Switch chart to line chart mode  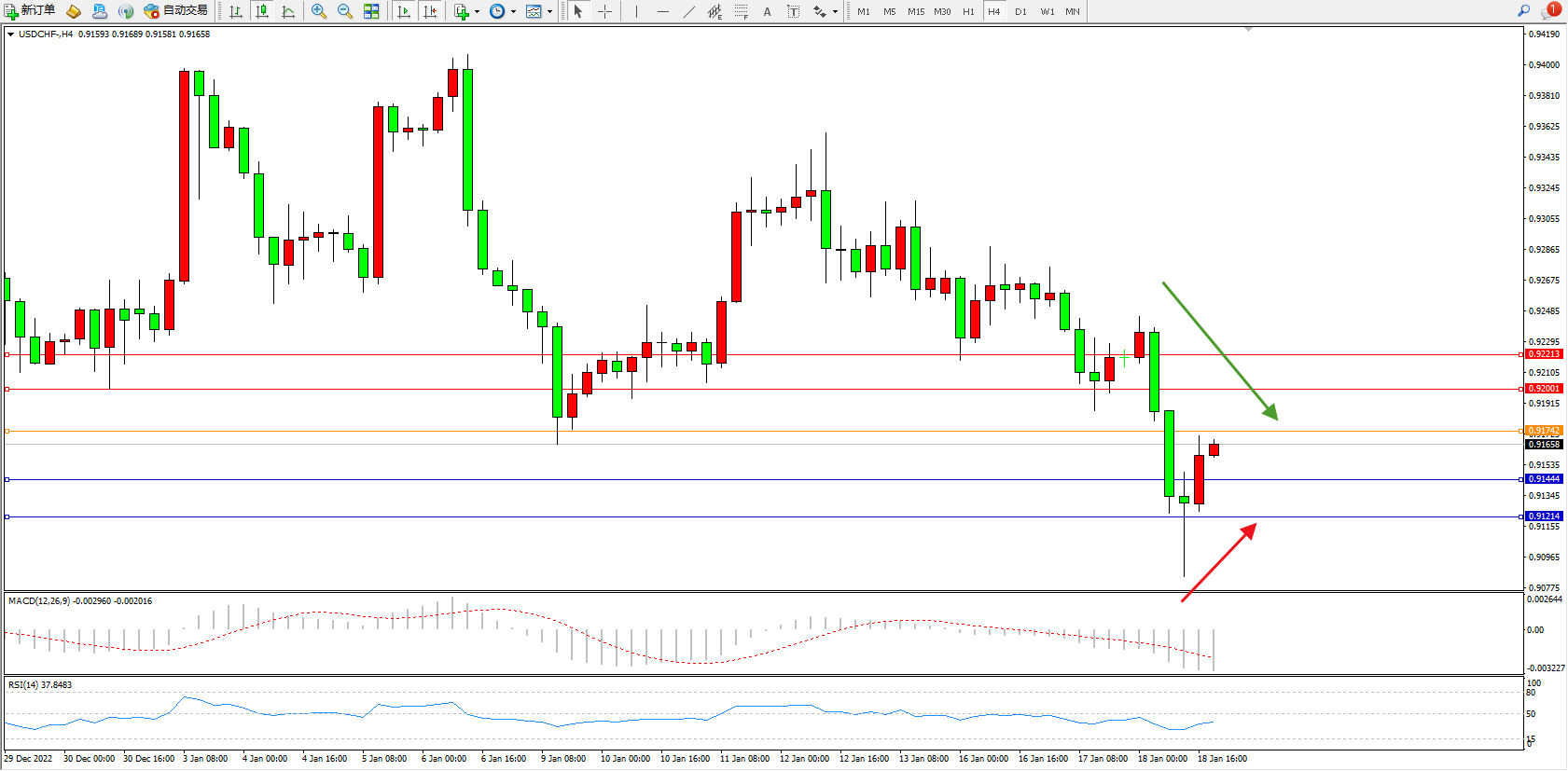288,11
